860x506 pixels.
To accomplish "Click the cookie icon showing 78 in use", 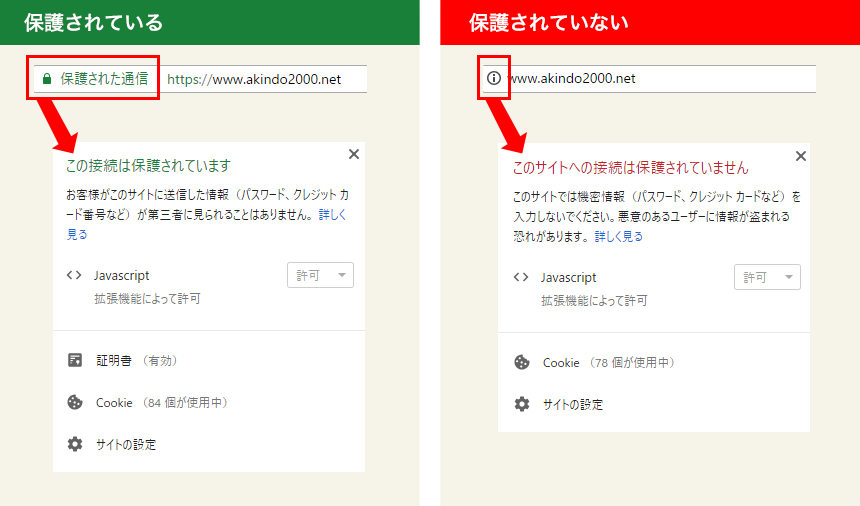I will (521, 363).
